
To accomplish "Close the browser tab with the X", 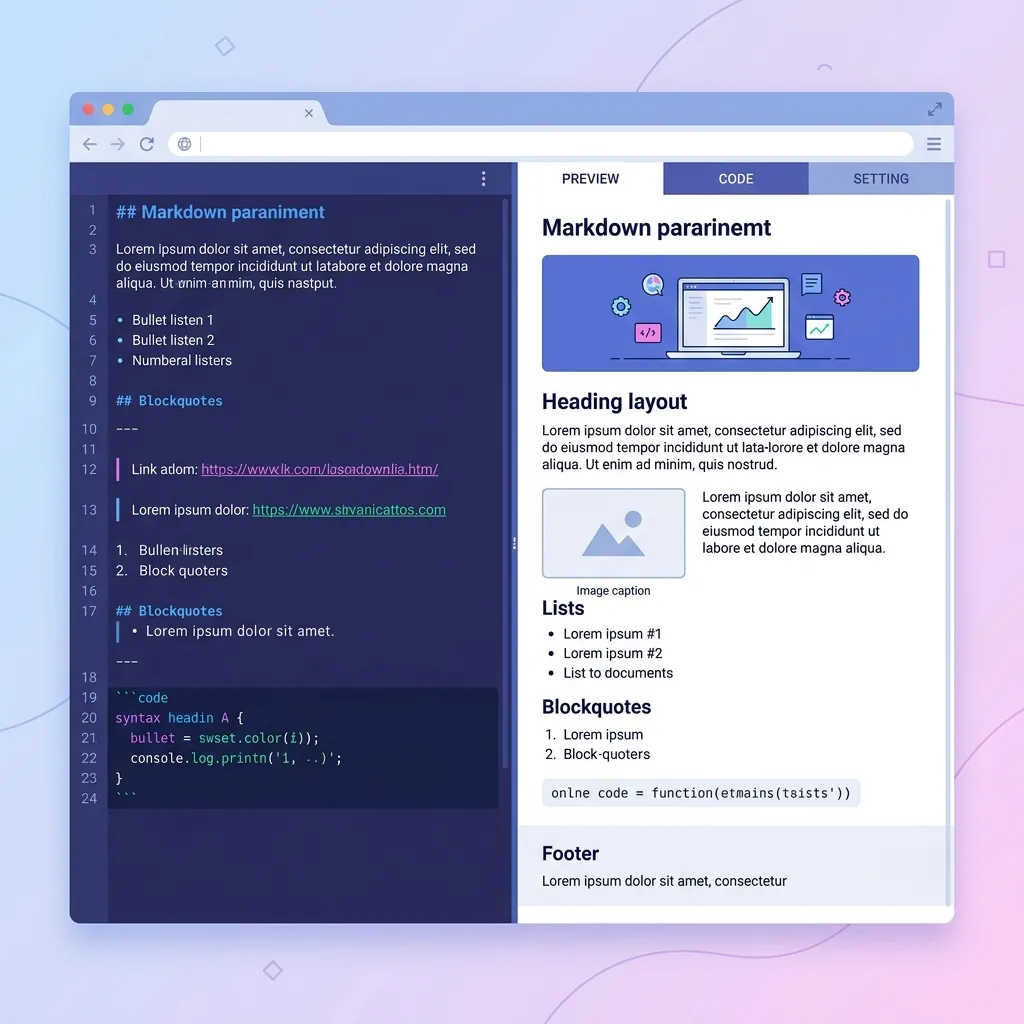I will point(309,113).
